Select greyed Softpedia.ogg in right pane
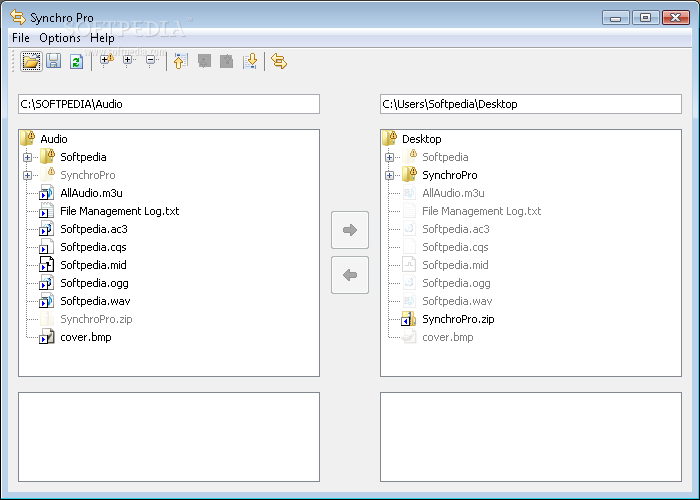Screen dimensions: 700x500 [456, 283]
